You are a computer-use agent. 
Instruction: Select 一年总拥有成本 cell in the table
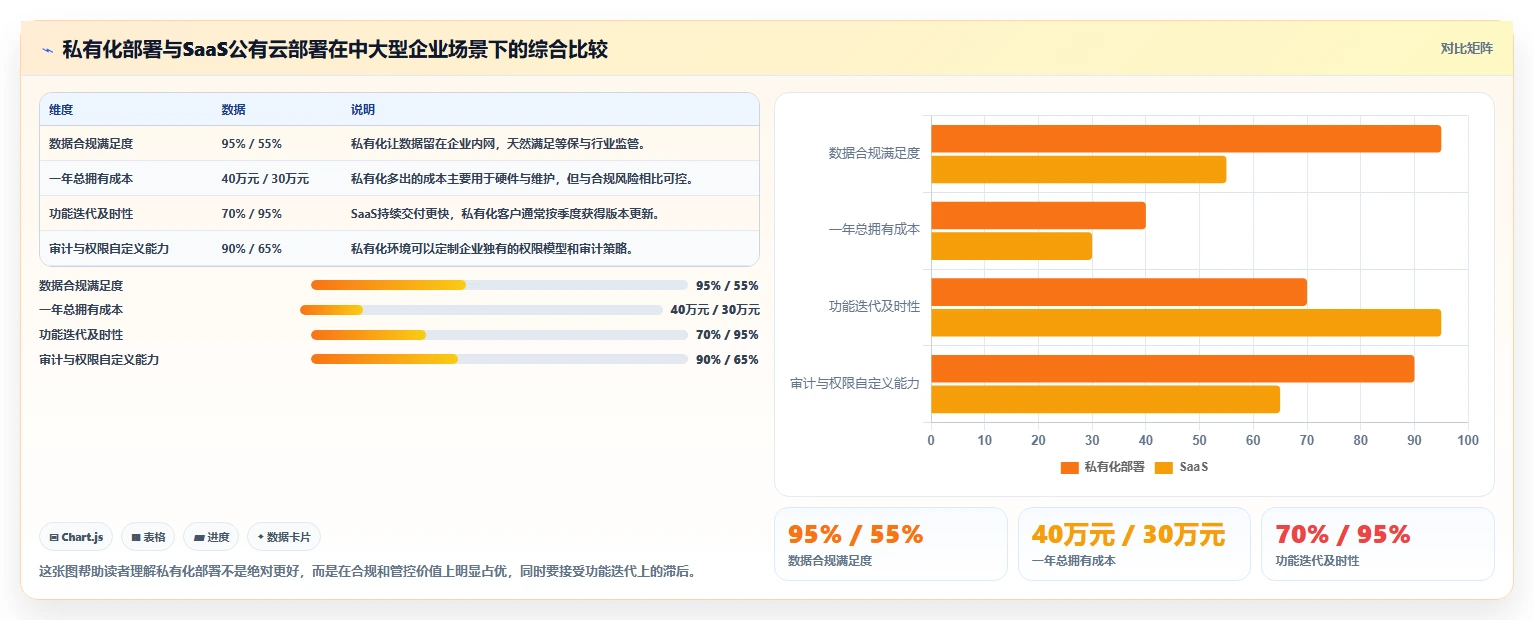(91, 179)
